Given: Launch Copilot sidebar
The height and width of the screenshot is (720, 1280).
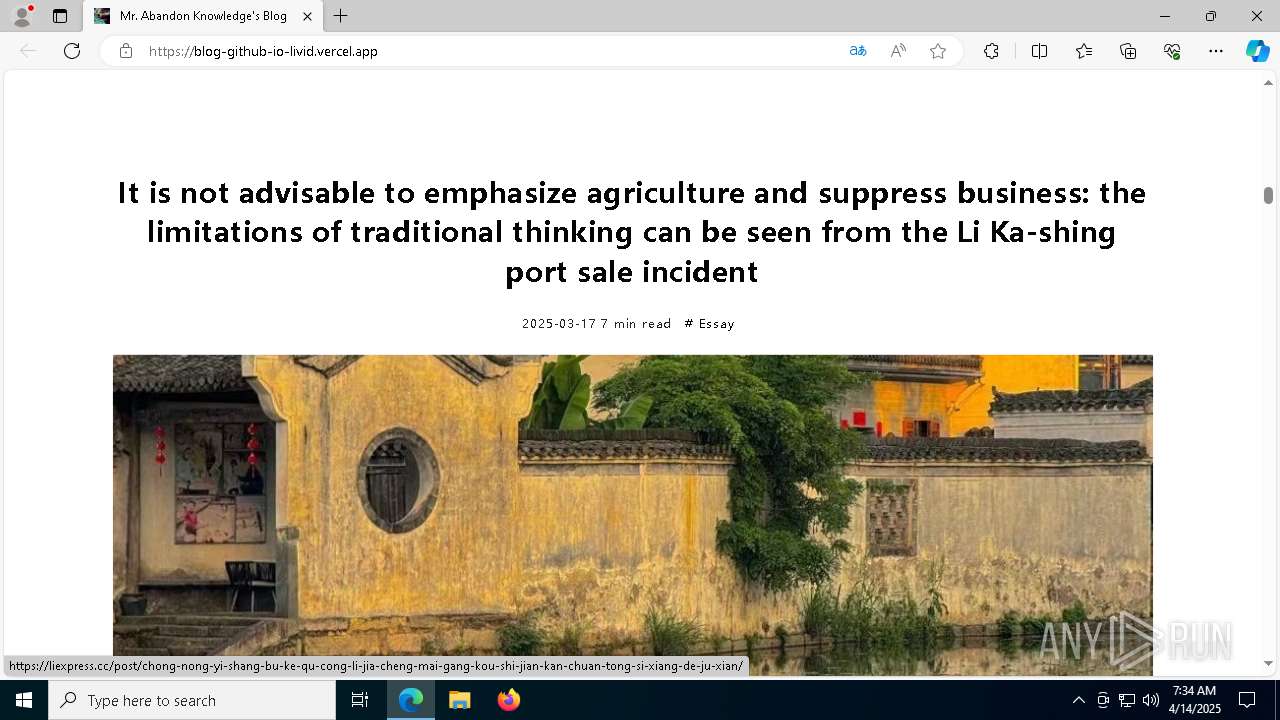Looking at the screenshot, I should [1258, 51].
